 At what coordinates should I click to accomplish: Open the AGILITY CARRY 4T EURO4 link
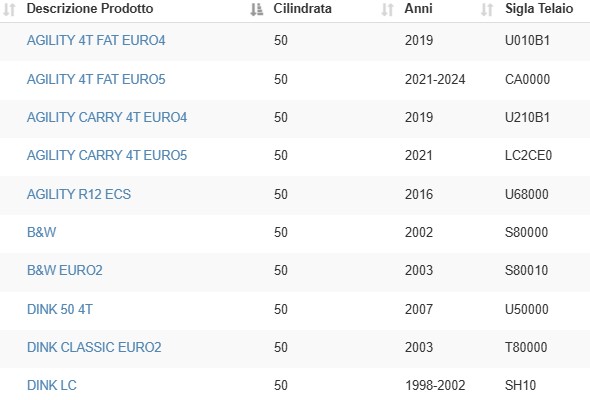coord(107,117)
